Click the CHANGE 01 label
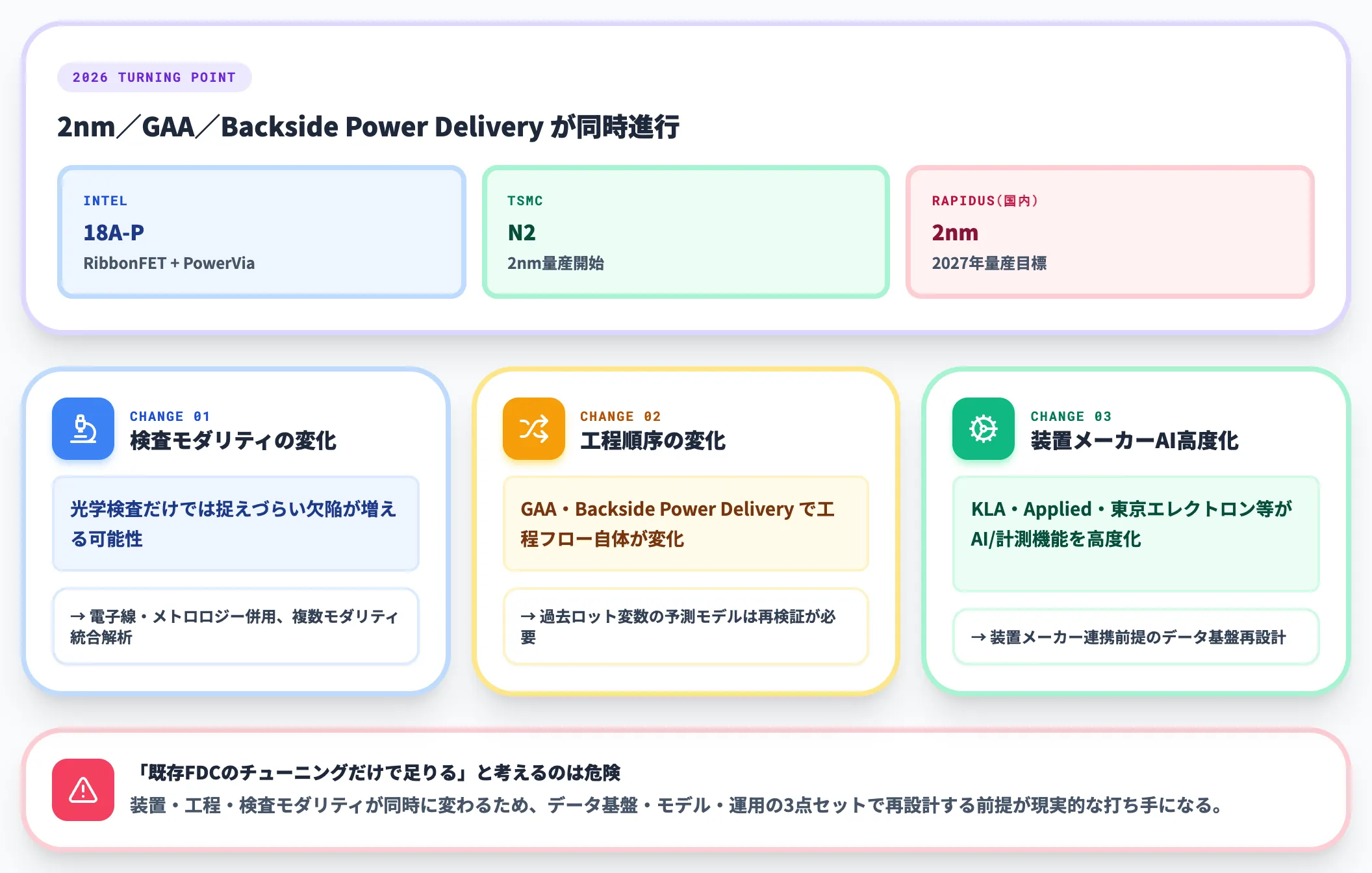 [x=170, y=416]
